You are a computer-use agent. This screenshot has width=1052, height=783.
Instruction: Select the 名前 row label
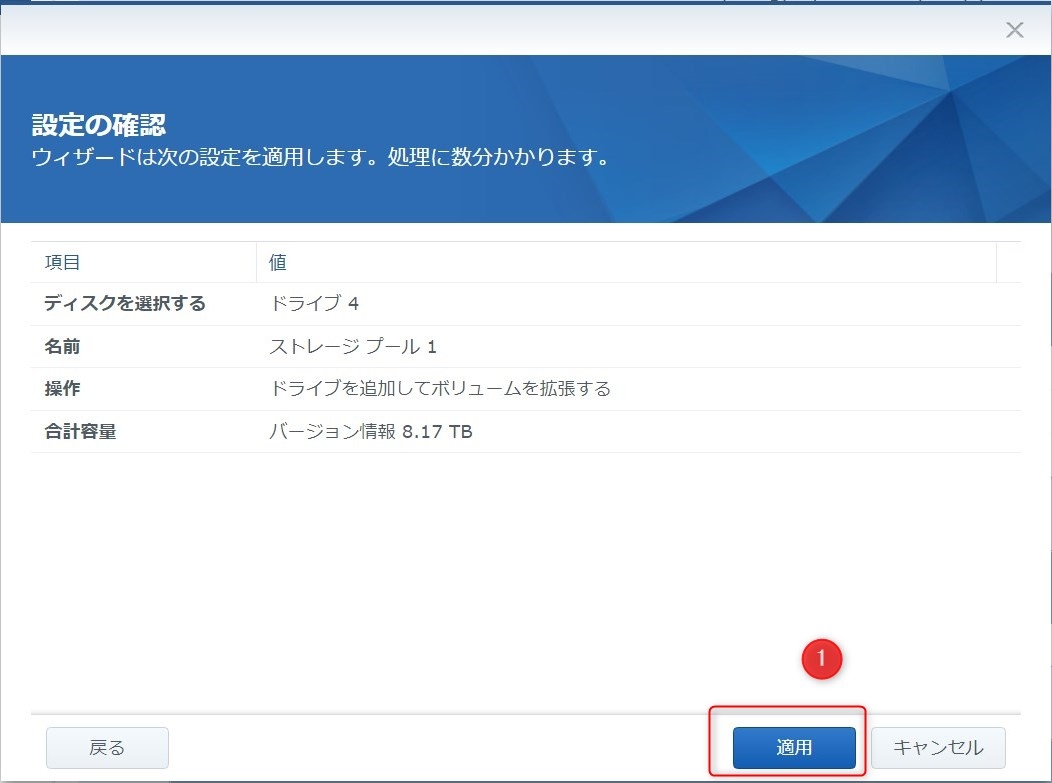coord(62,347)
